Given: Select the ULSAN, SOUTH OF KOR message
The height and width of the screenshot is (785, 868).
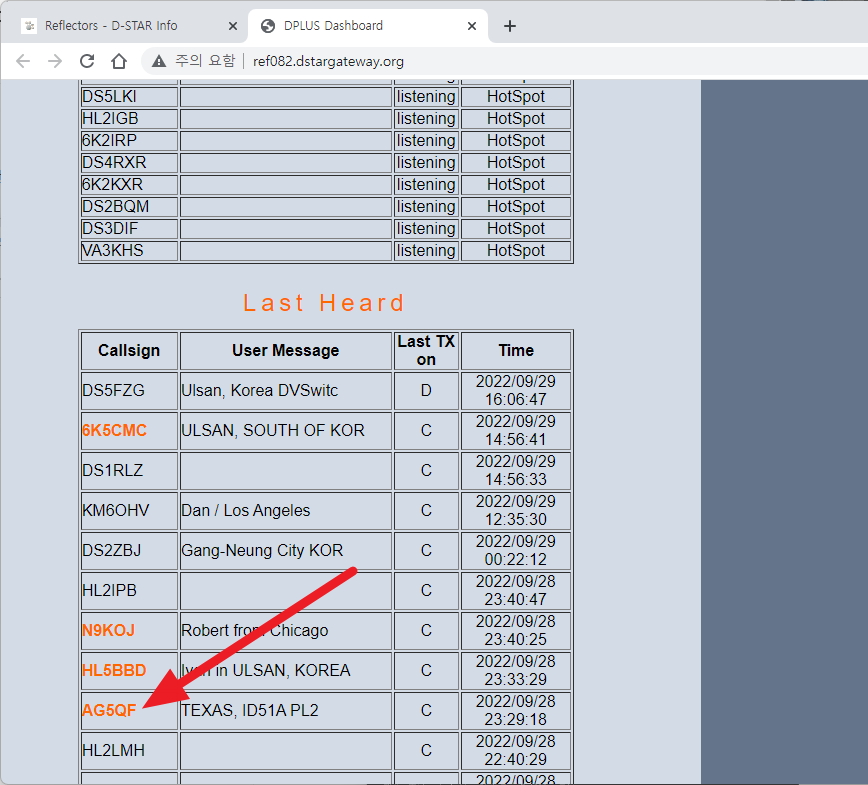Looking at the screenshot, I should pyautogui.click(x=273, y=431).
